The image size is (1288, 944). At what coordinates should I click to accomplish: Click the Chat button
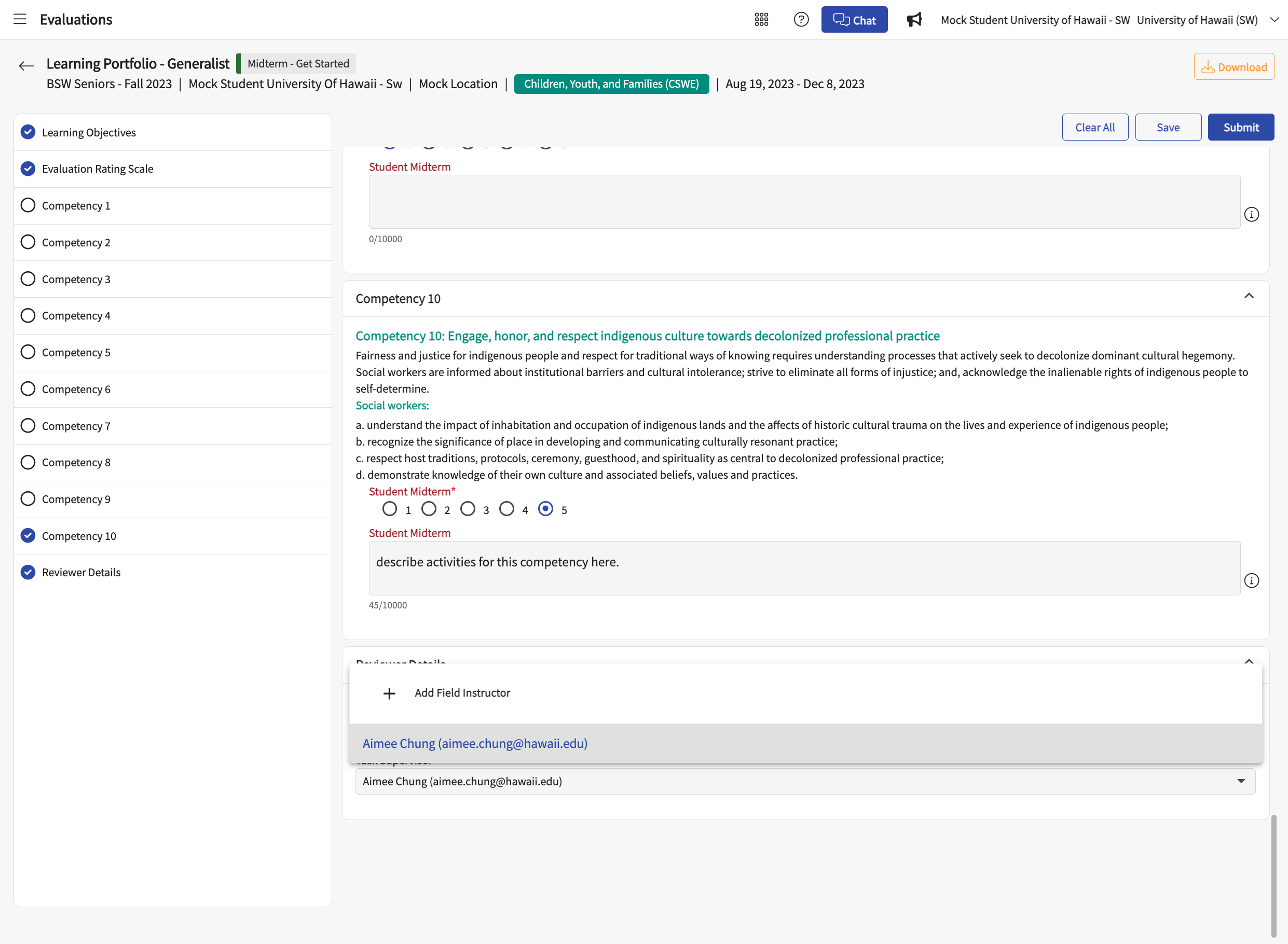[854, 19]
